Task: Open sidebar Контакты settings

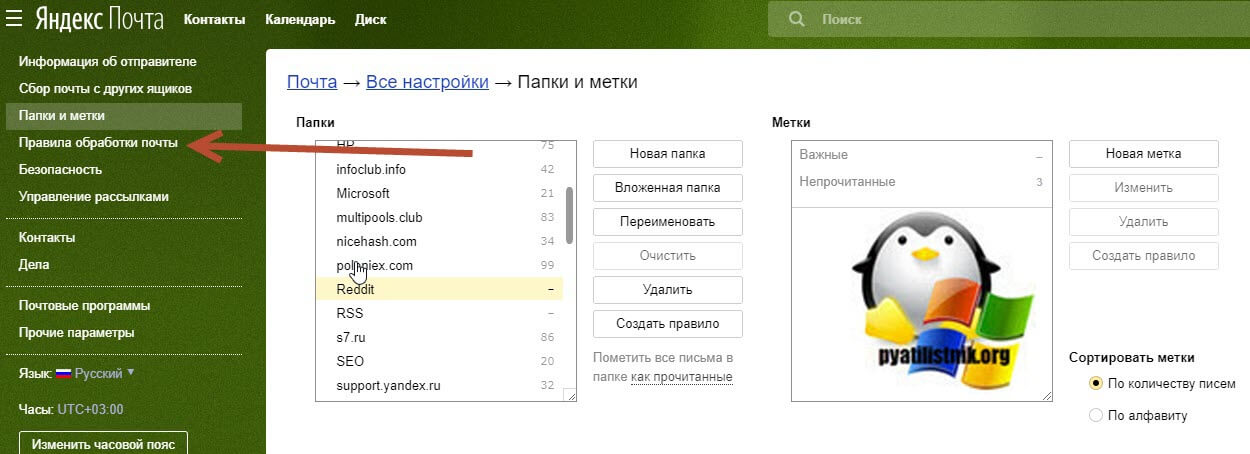Action: coord(47,238)
